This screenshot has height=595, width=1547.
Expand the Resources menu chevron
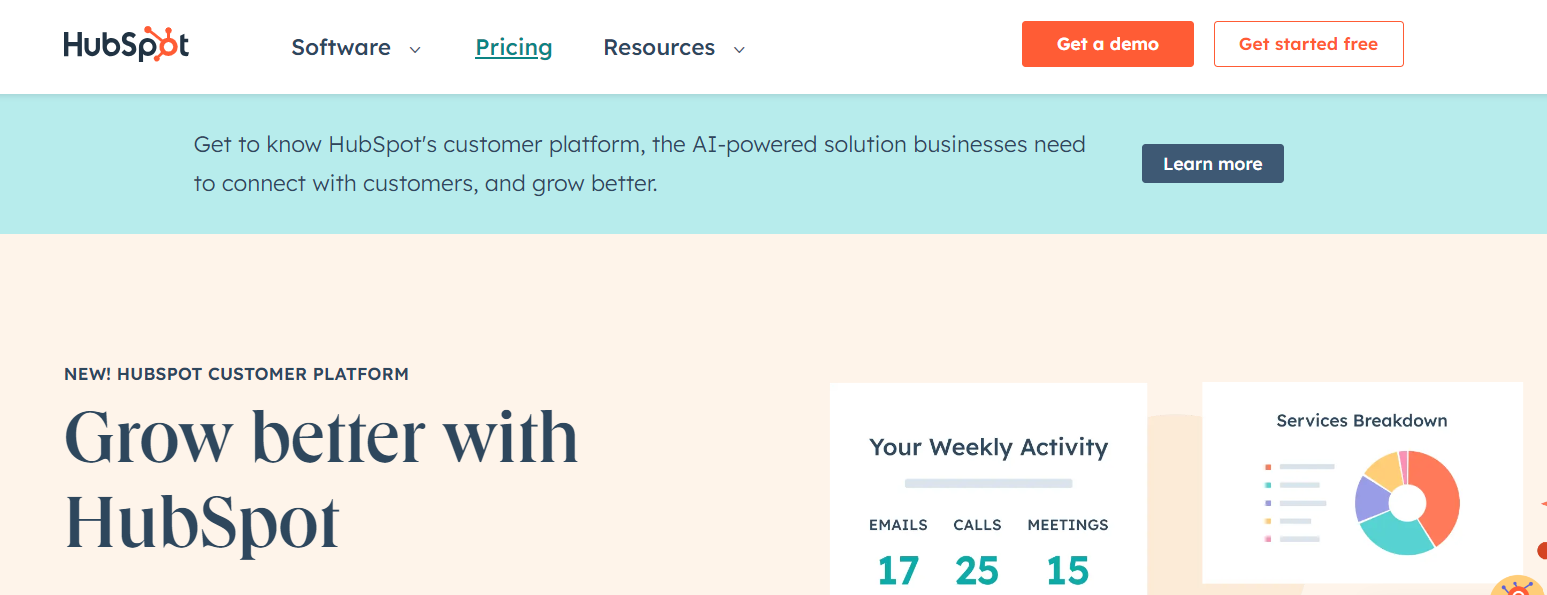point(739,49)
